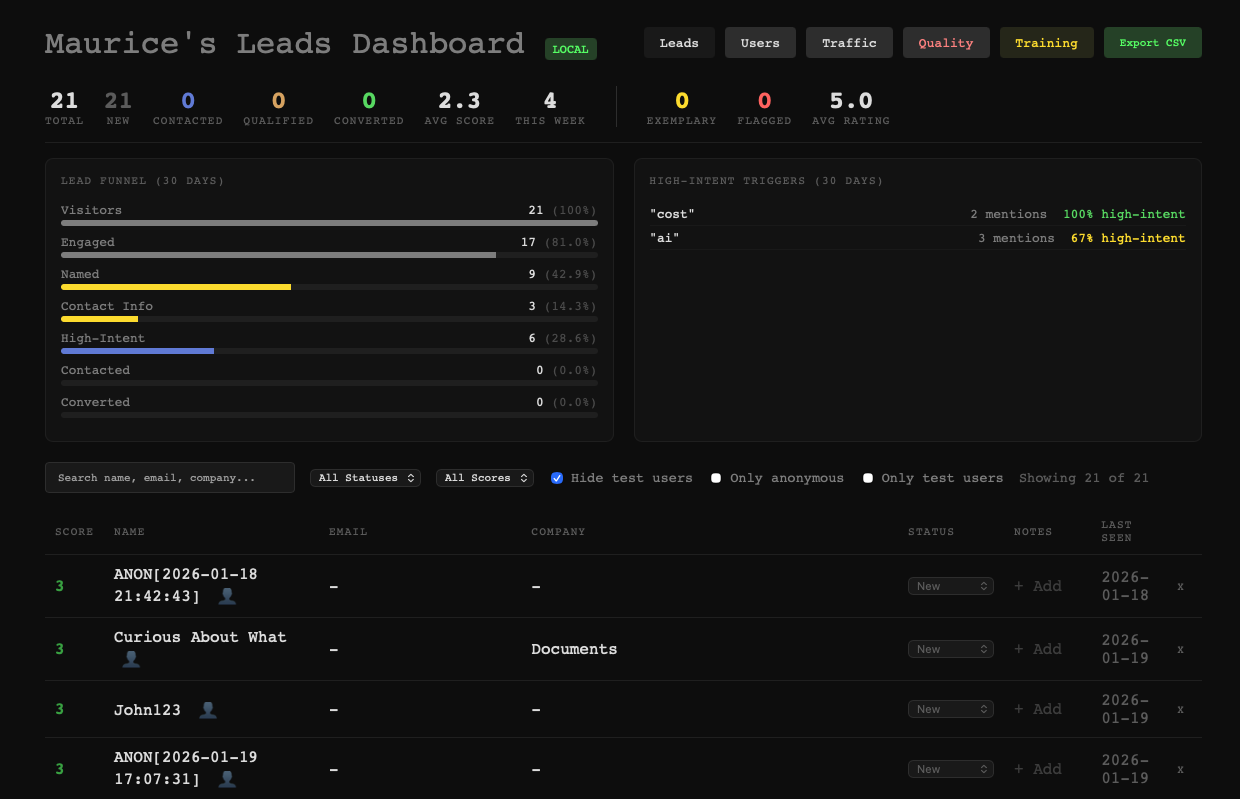Click the user icon next to ANON[2026-01-19 17:07:31]

coord(227,779)
